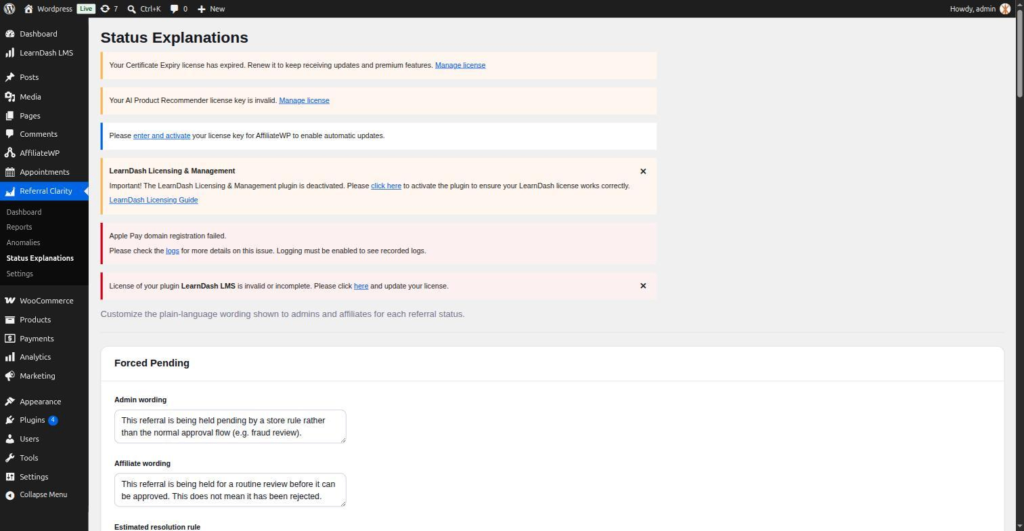Click the updates icon showing 7

tap(104, 8)
